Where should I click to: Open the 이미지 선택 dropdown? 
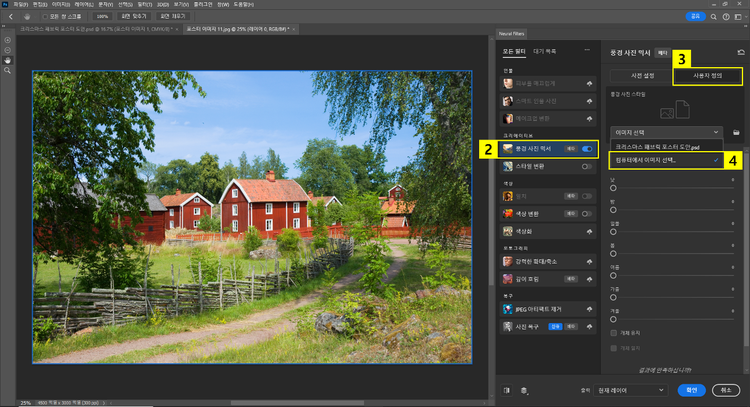tap(666, 132)
